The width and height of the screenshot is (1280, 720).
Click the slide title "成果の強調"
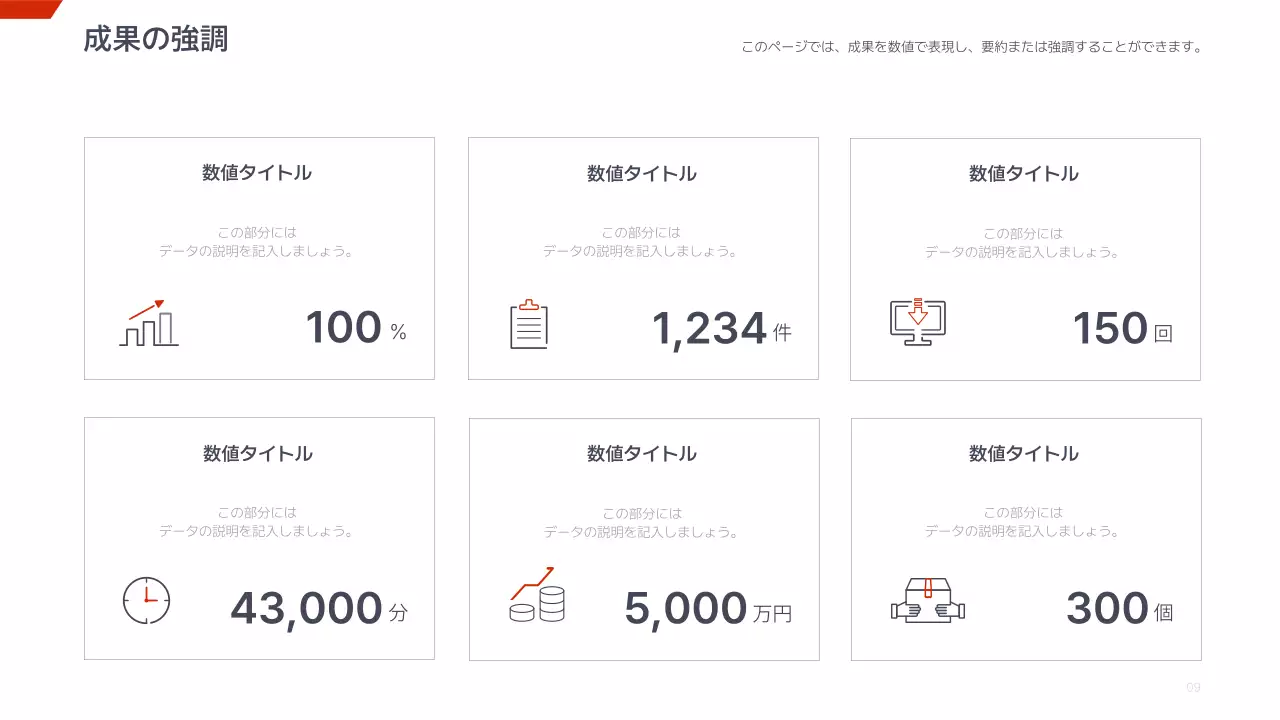click(x=157, y=41)
